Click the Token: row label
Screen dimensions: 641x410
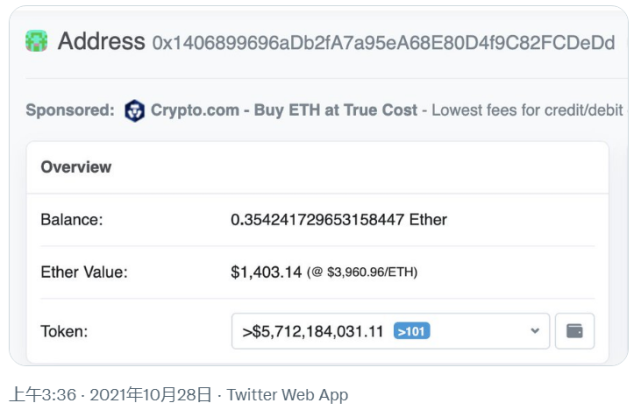64,331
